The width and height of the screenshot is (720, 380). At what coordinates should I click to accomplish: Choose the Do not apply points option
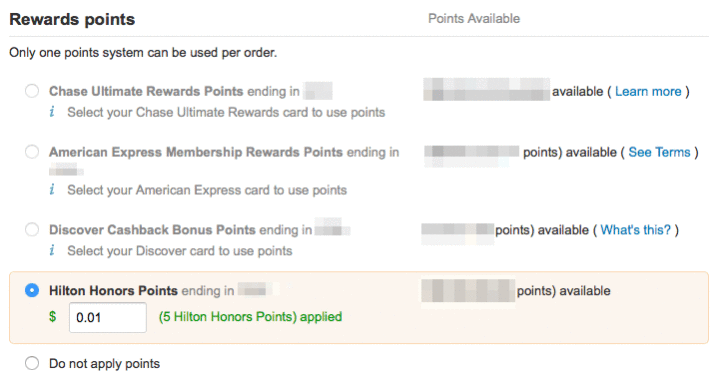tap(32, 363)
